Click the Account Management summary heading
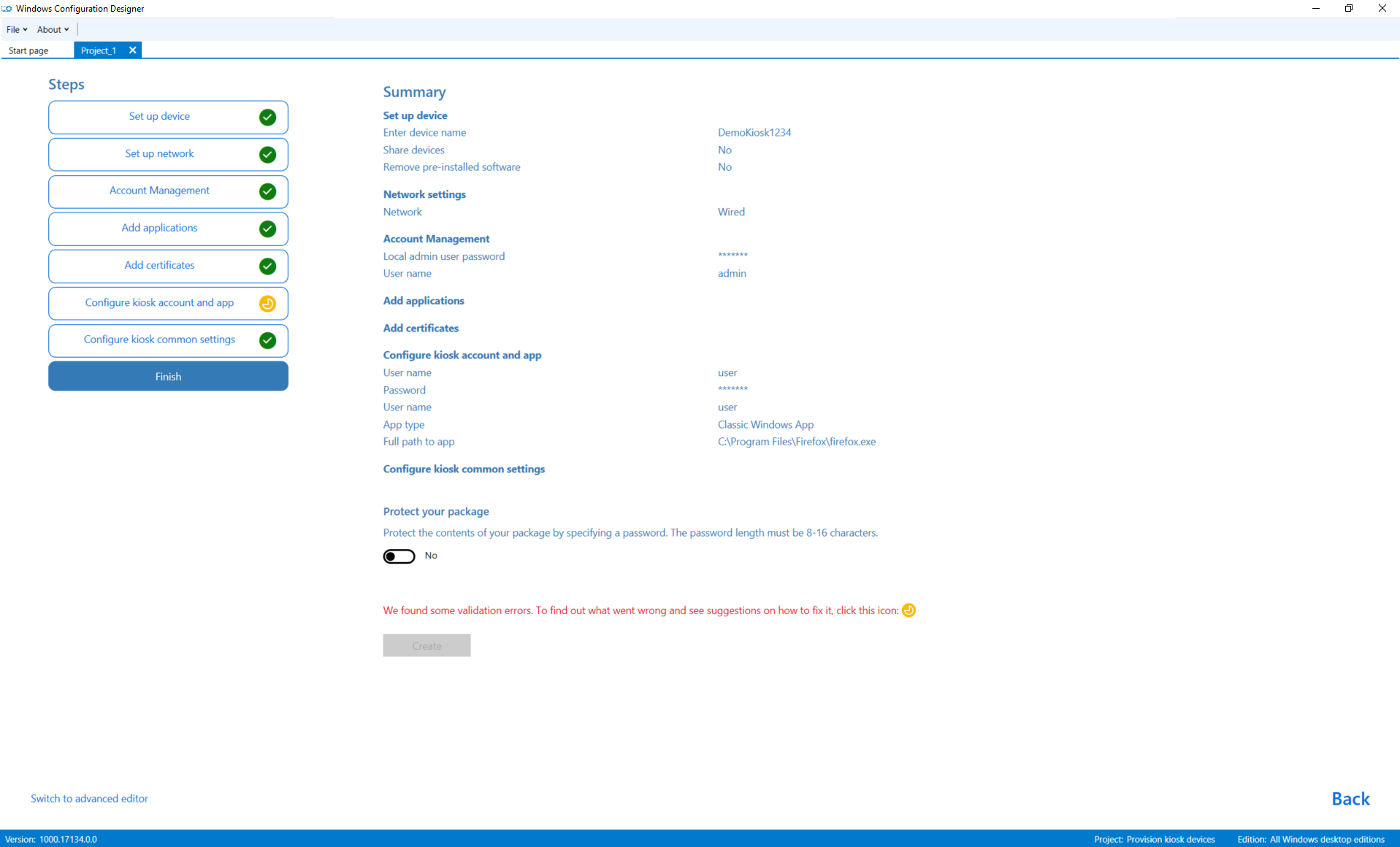The width and height of the screenshot is (1400, 847). 436,239
